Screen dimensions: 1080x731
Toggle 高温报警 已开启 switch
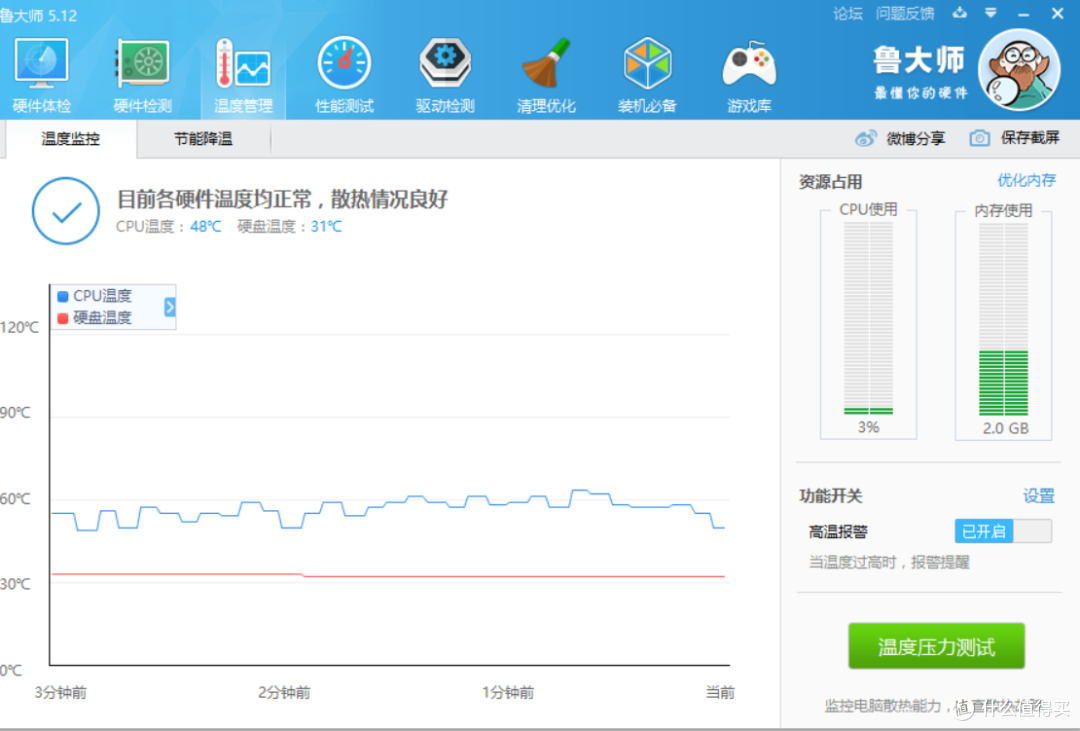1003,531
